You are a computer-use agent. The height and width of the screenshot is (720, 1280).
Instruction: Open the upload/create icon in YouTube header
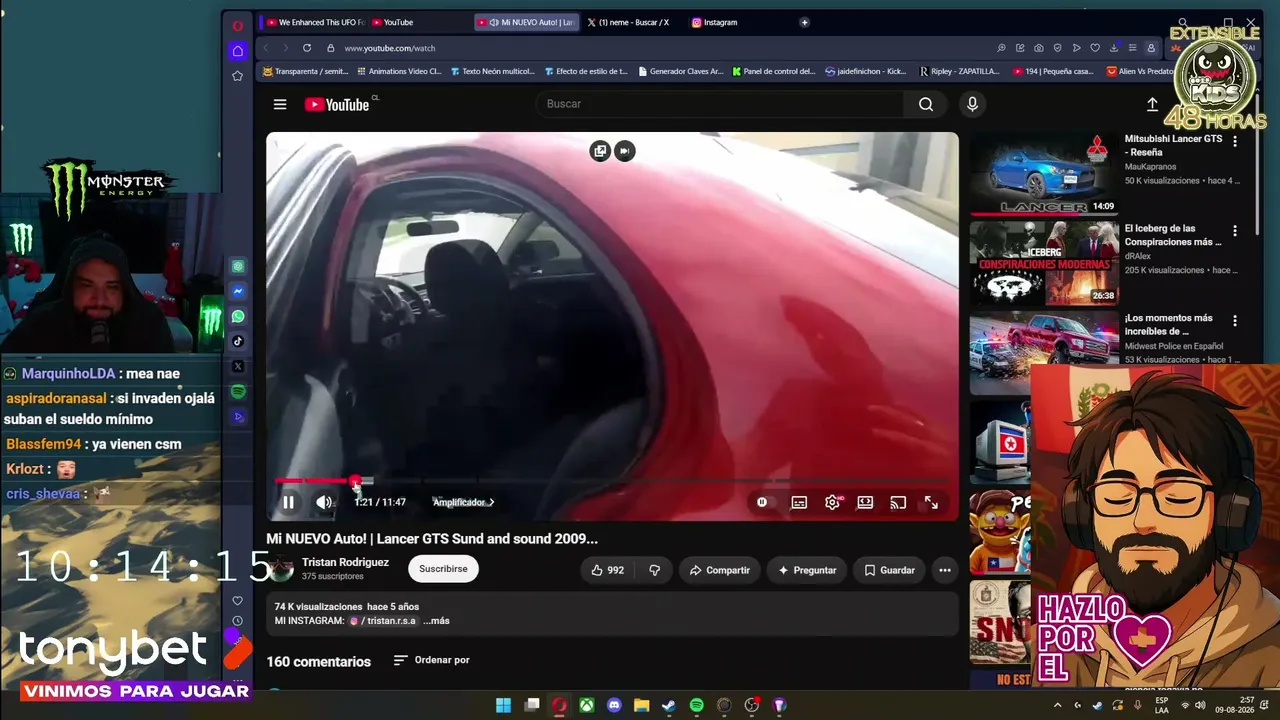point(1152,104)
